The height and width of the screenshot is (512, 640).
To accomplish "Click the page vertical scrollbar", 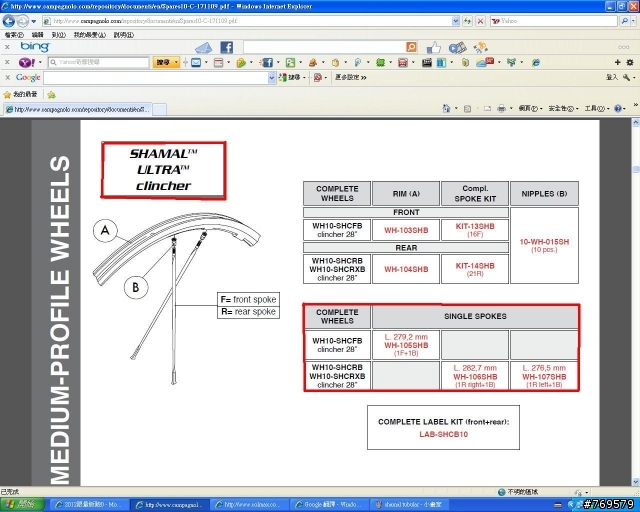I will click(x=636, y=302).
